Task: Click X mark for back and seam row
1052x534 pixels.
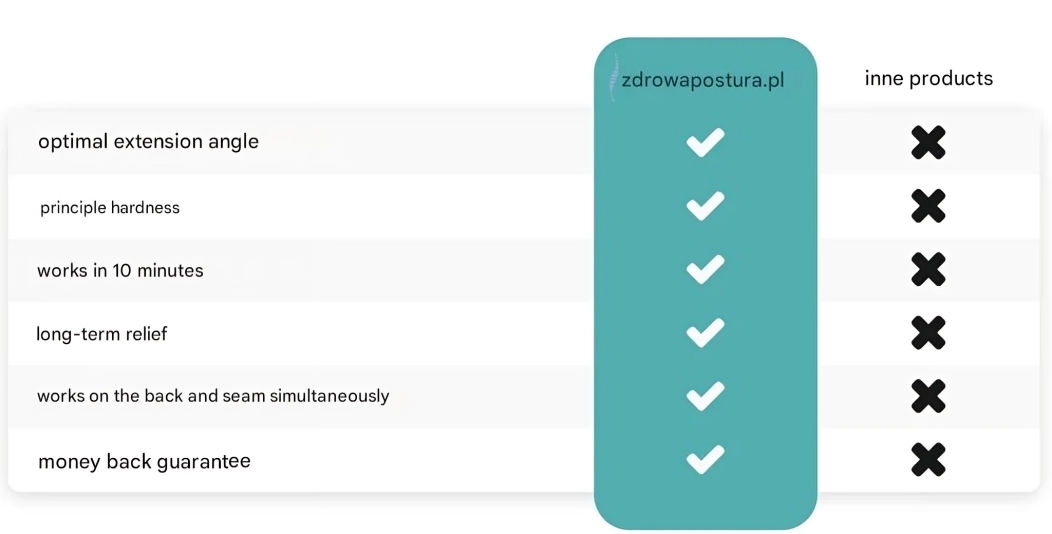Action: pyautogui.click(x=929, y=396)
